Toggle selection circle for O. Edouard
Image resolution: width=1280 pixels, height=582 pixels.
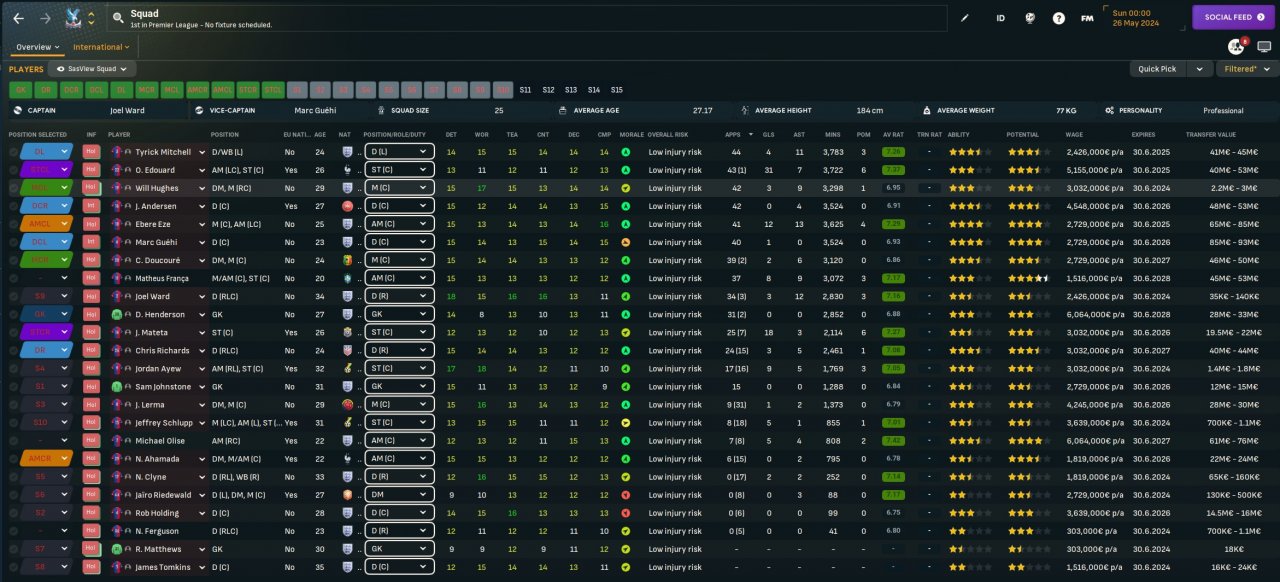pyautogui.click(x=14, y=170)
